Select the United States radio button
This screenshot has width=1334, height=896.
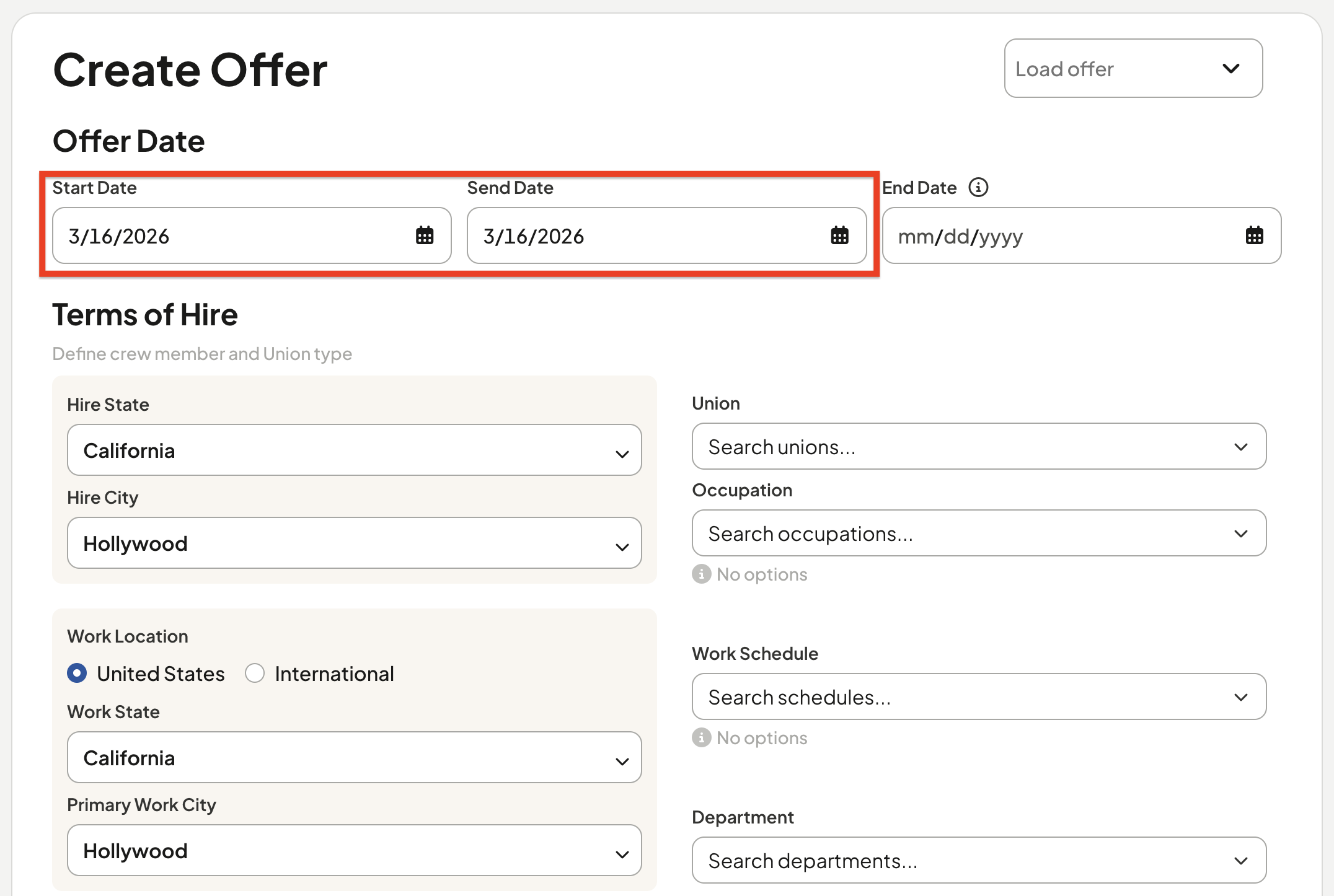click(77, 673)
